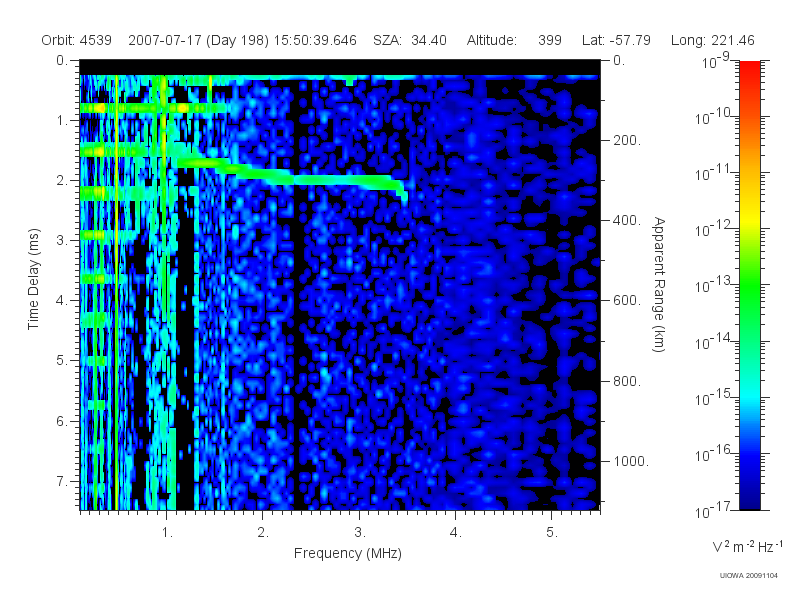
Task: Click the 'Apparent Range (km)' axis label
Action: [x=659, y=284]
